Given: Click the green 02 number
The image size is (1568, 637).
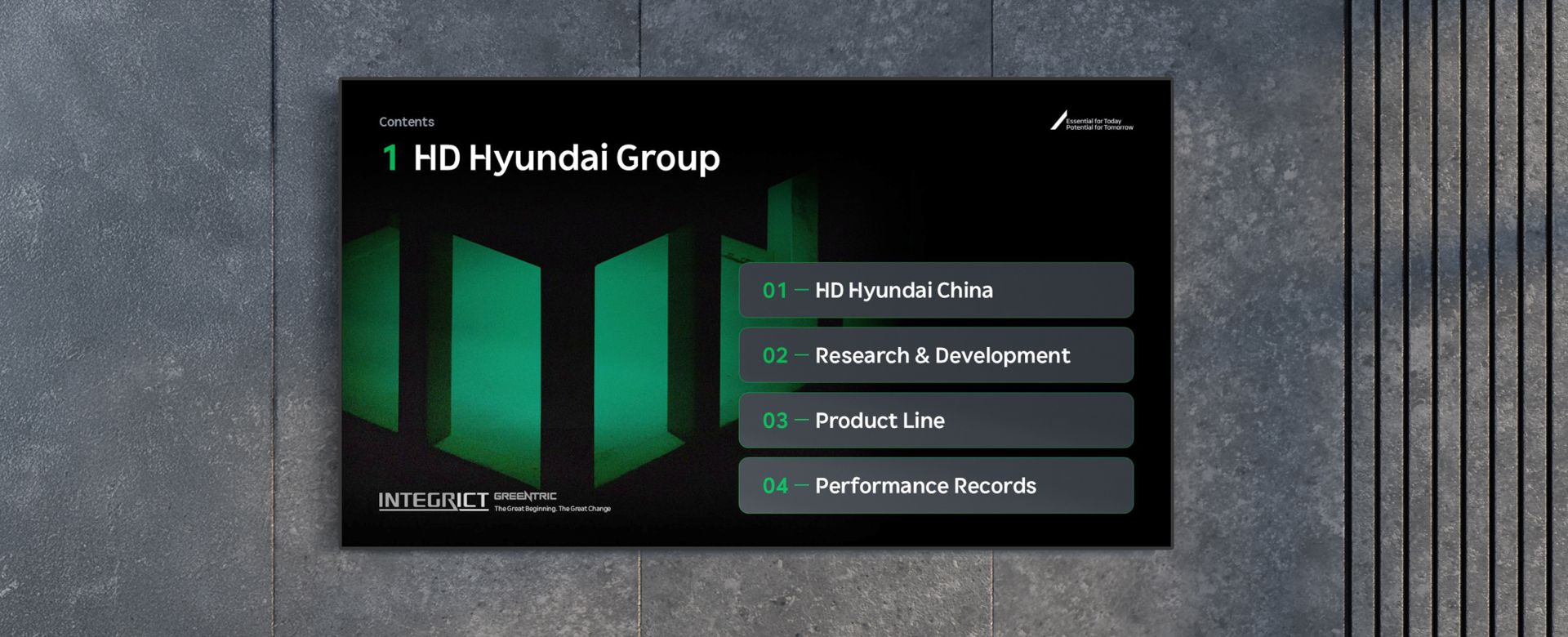Looking at the screenshot, I should pos(775,356).
